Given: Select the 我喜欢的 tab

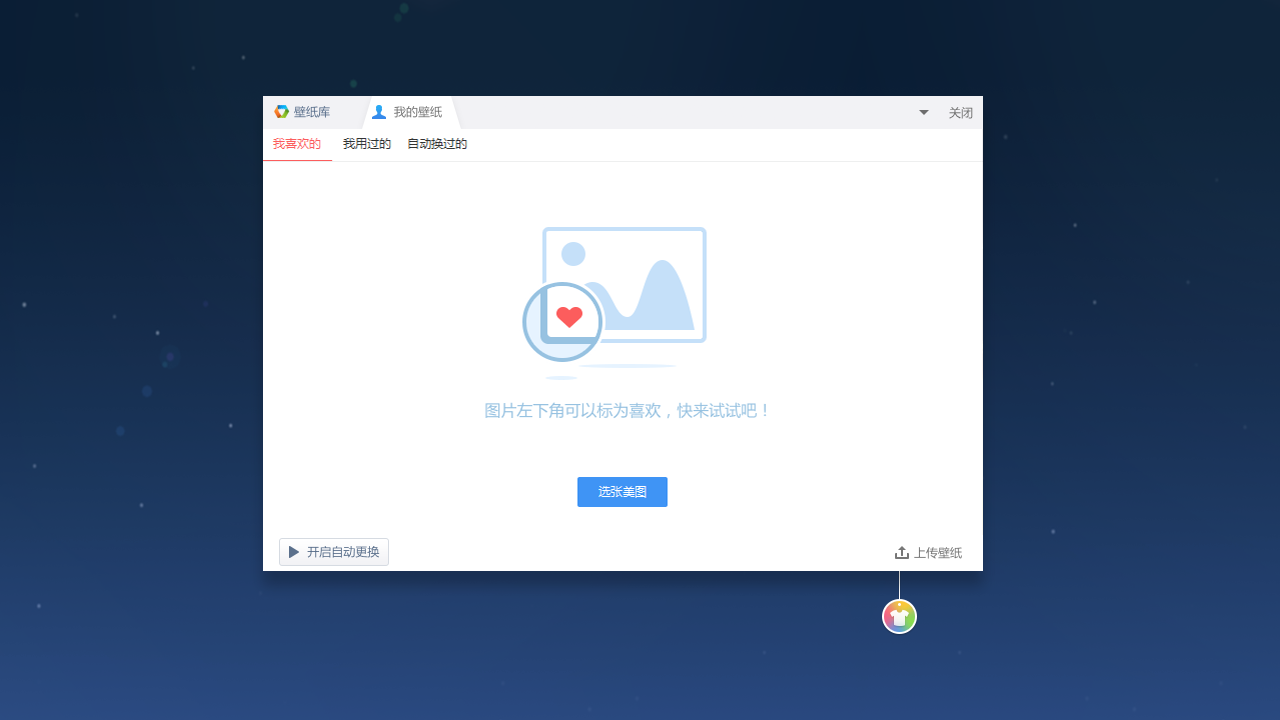Looking at the screenshot, I should [296, 143].
